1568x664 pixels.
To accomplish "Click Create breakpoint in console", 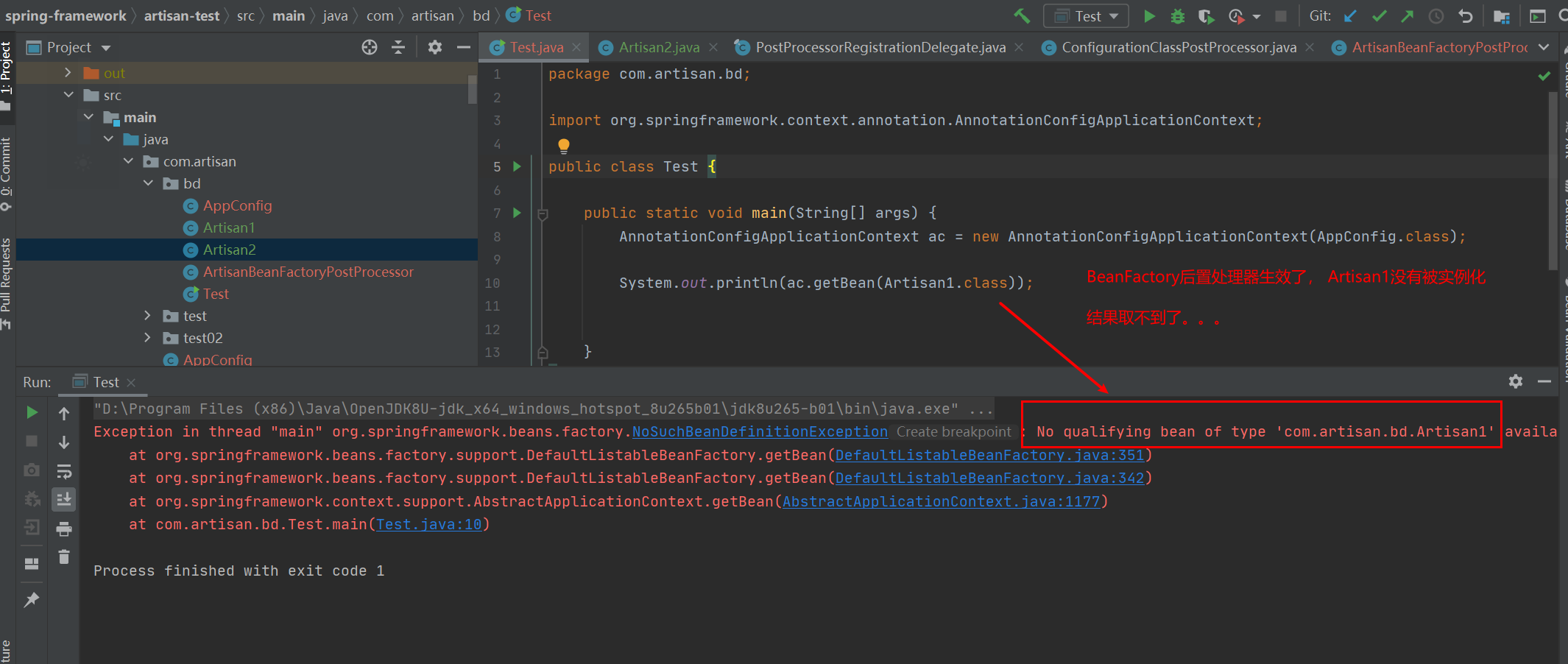I will (x=953, y=432).
